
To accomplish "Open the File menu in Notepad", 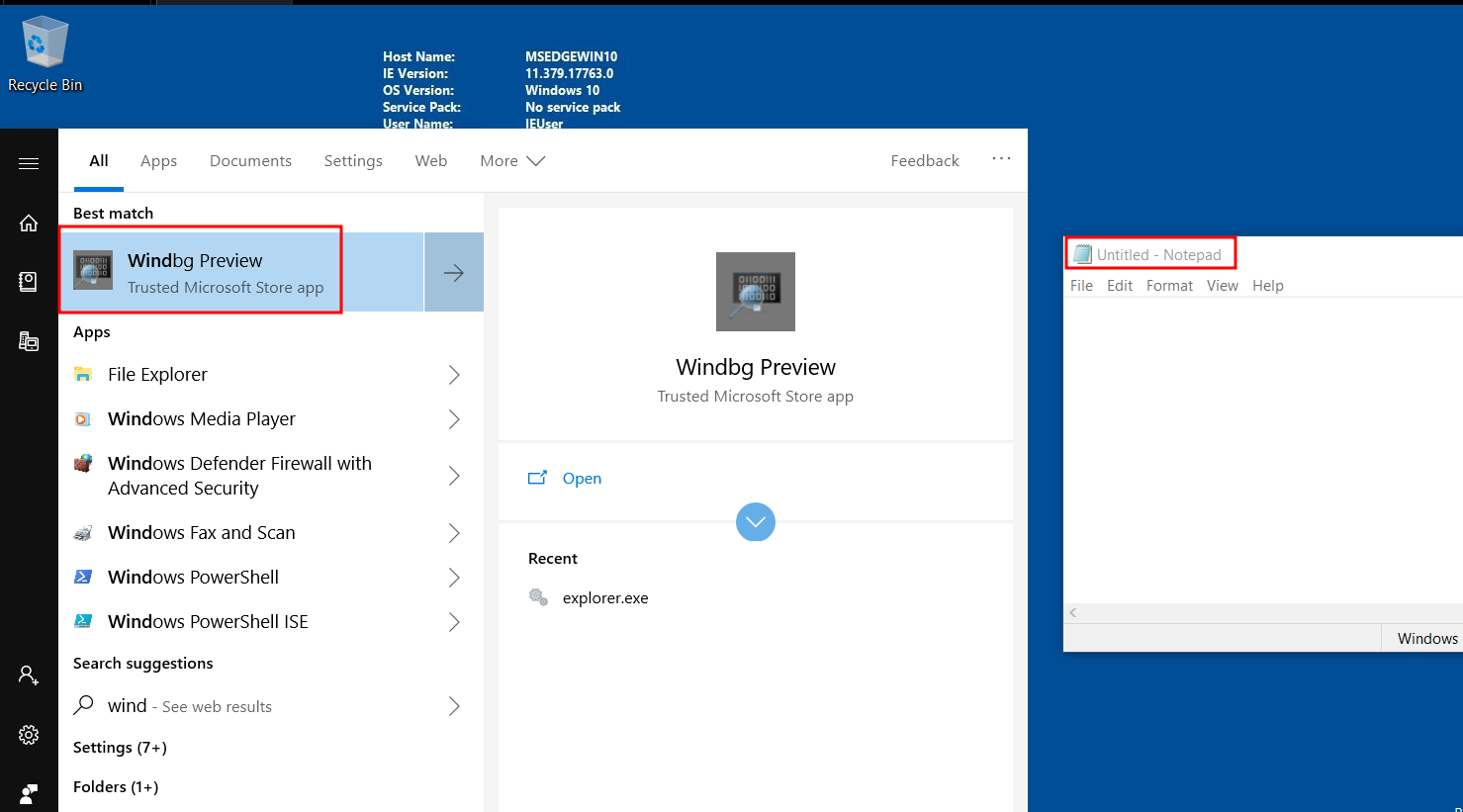I will click(x=1081, y=285).
